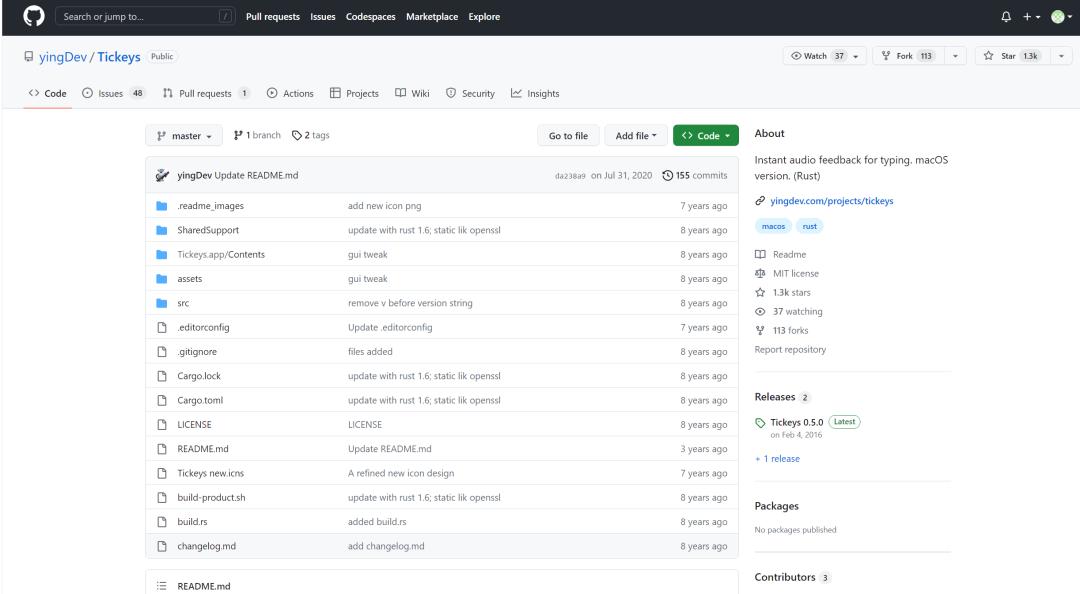Click the branch icon showing 1 branch
1080x594 pixels.
(238, 136)
